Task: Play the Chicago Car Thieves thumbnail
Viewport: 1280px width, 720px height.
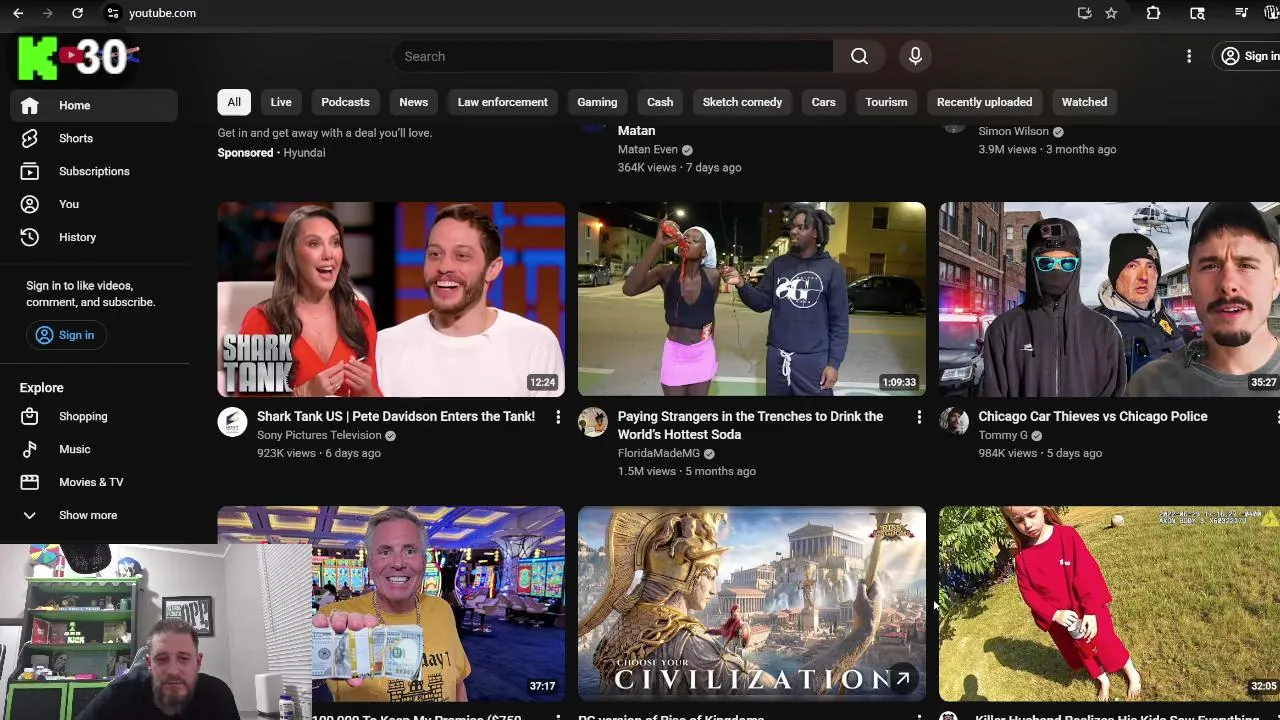Action: click(1109, 300)
